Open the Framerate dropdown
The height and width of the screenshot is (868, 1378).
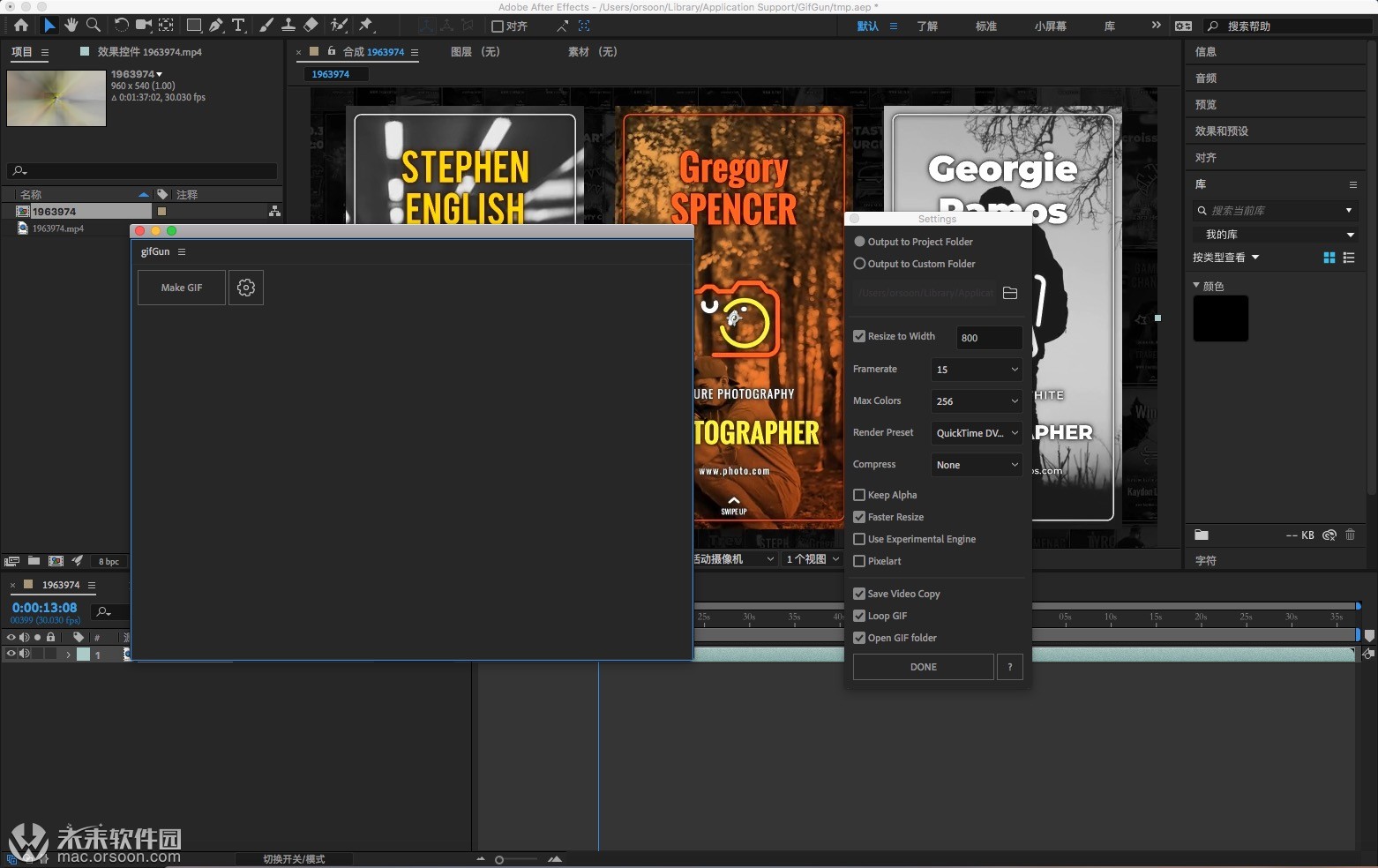(x=976, y=370)
